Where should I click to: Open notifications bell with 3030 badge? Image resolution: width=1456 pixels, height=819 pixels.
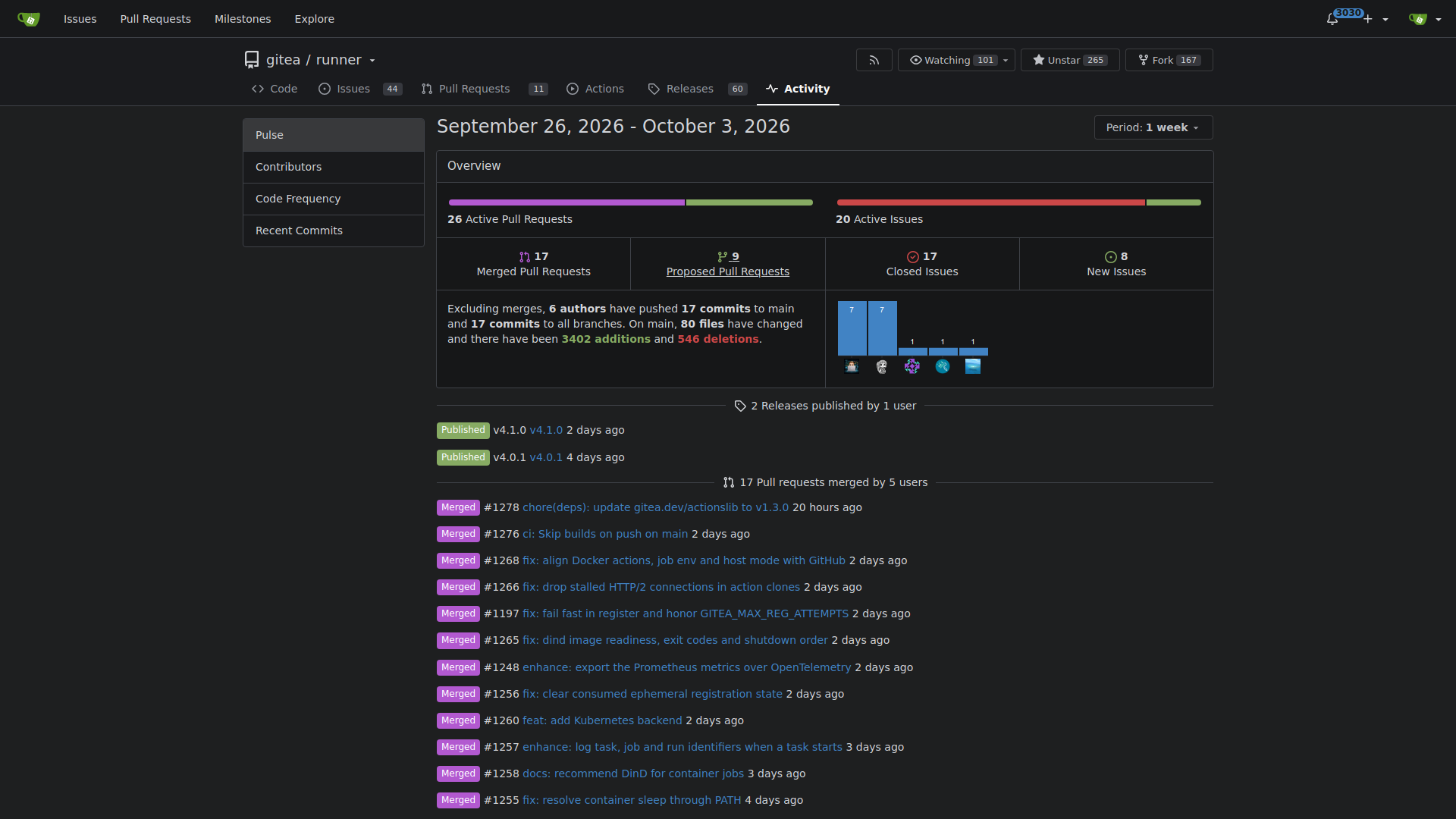pyautogui.click(x=1332, y=19)
